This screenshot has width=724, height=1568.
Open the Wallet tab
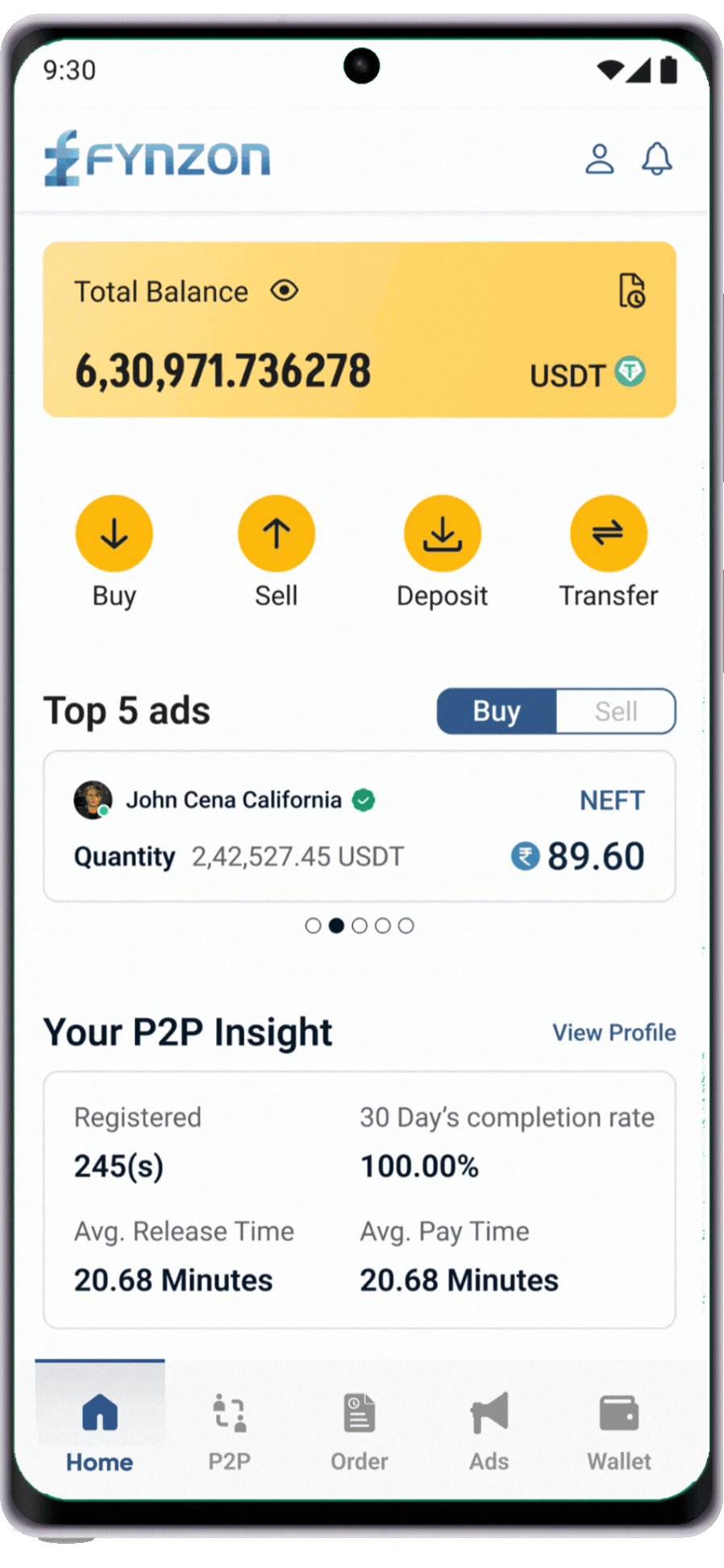tap(618, 1432)
